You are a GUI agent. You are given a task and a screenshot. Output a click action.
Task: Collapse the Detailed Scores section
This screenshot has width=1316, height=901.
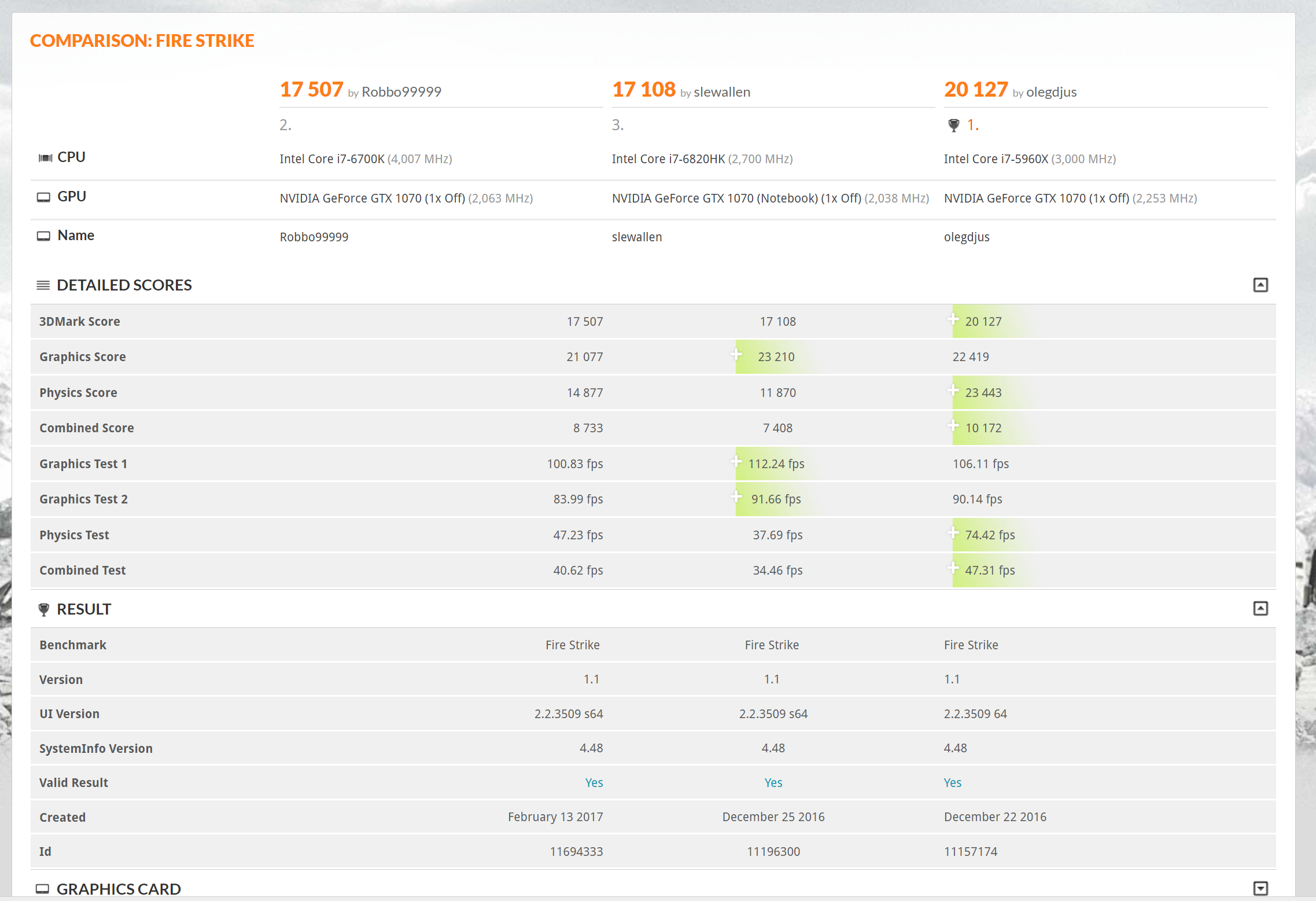[1260, 285]
